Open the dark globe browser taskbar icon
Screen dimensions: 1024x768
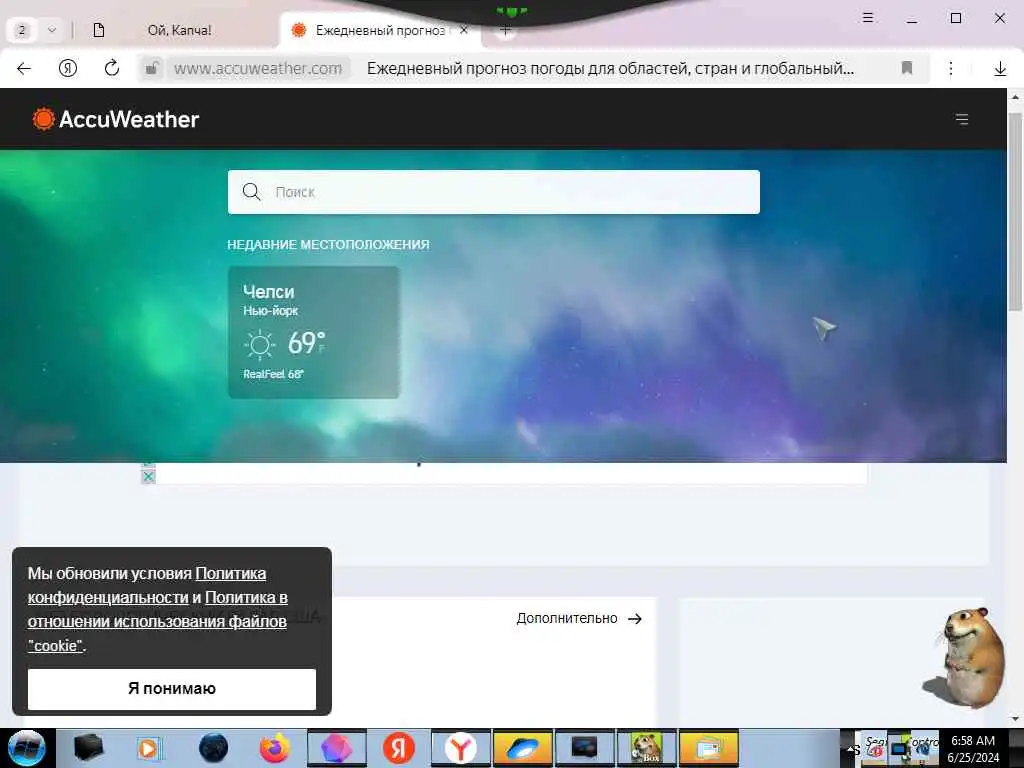pos(213,748)
